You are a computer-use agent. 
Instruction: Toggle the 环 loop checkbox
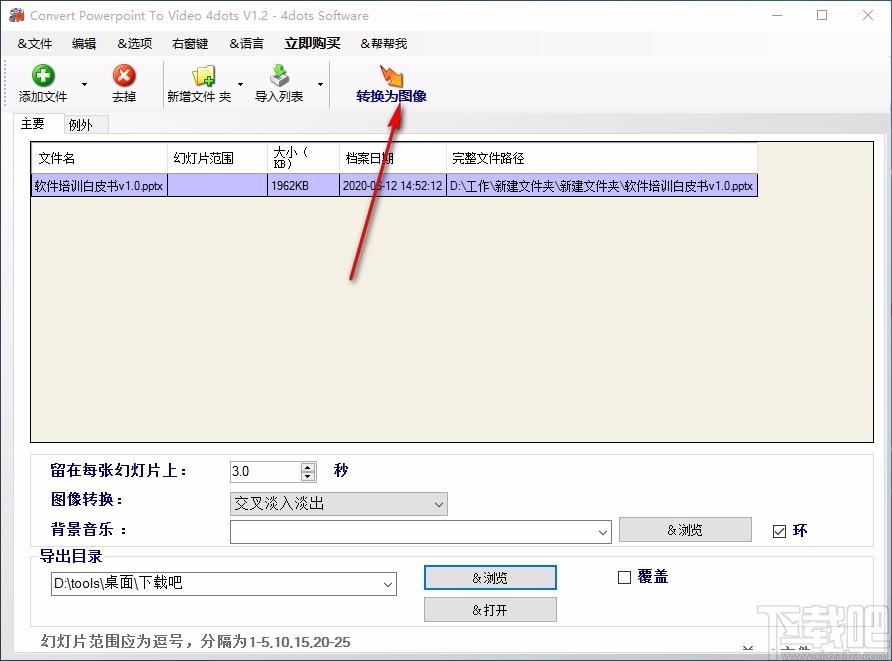(779, 531)
